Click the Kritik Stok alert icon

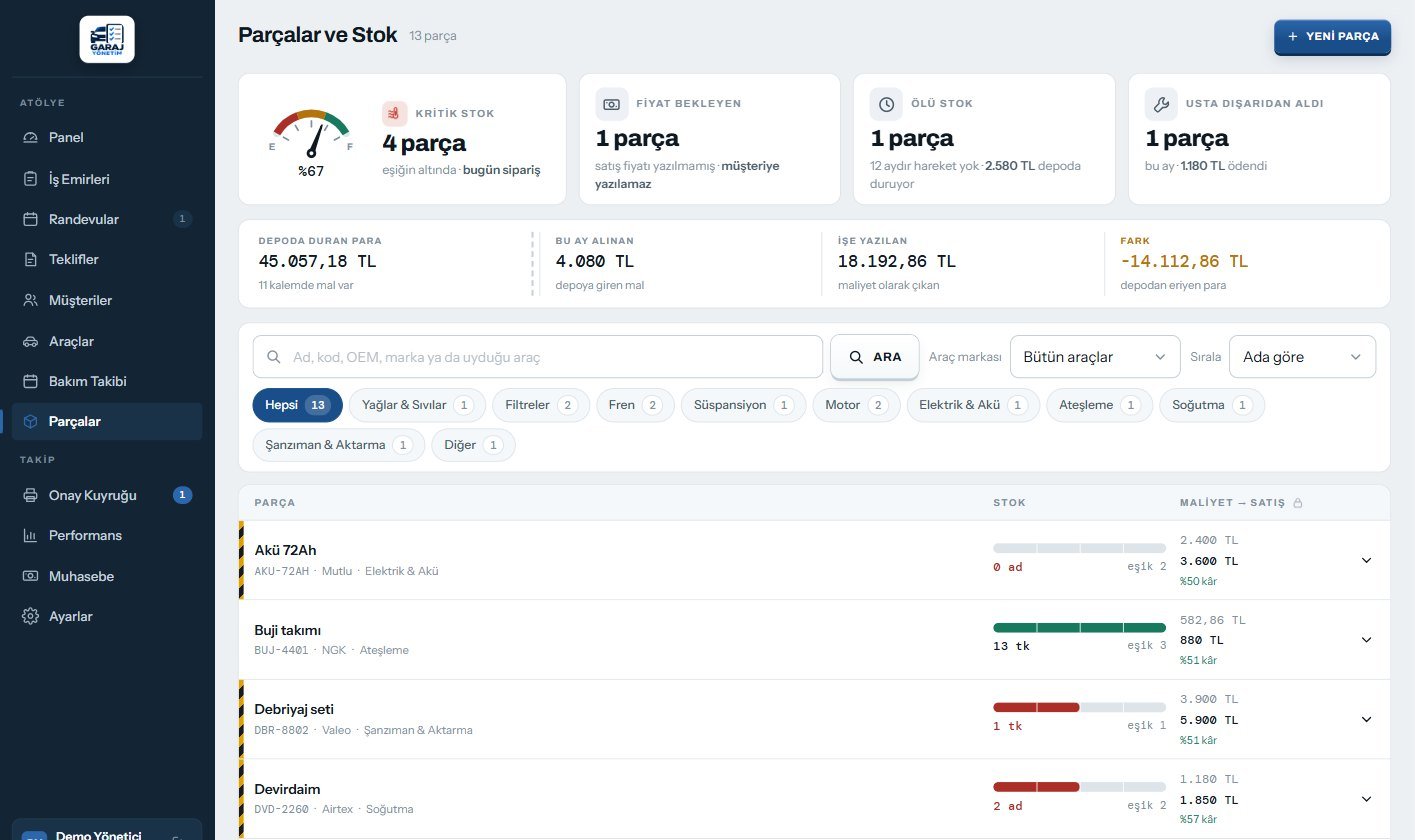click(x=395, y=113)
